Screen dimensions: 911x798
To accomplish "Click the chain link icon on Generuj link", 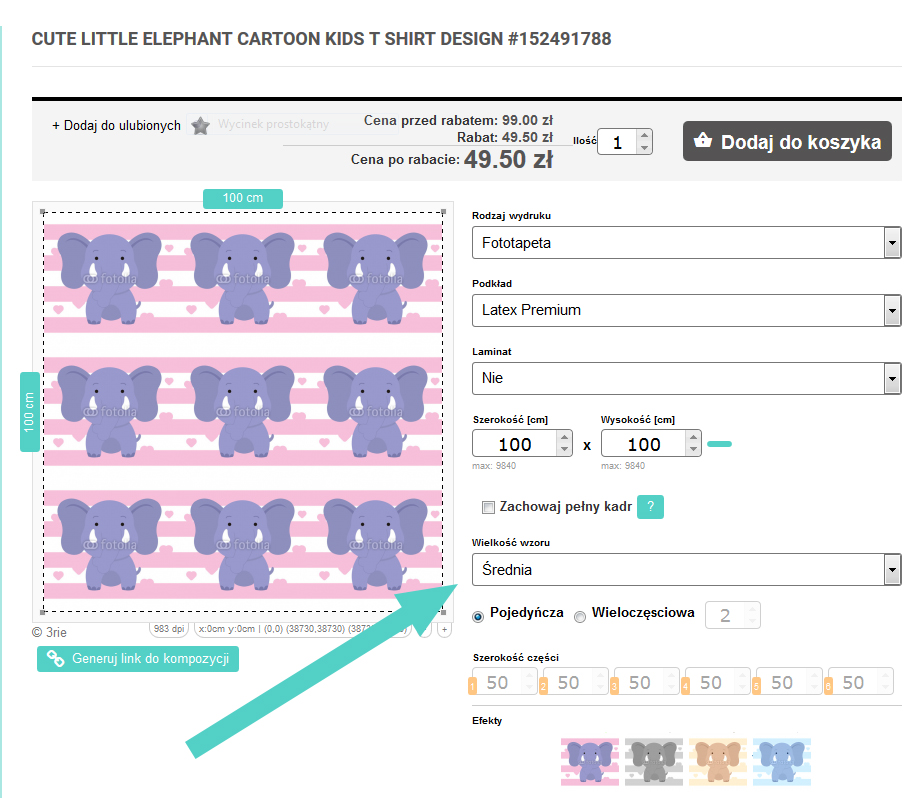I will (56, 659).
